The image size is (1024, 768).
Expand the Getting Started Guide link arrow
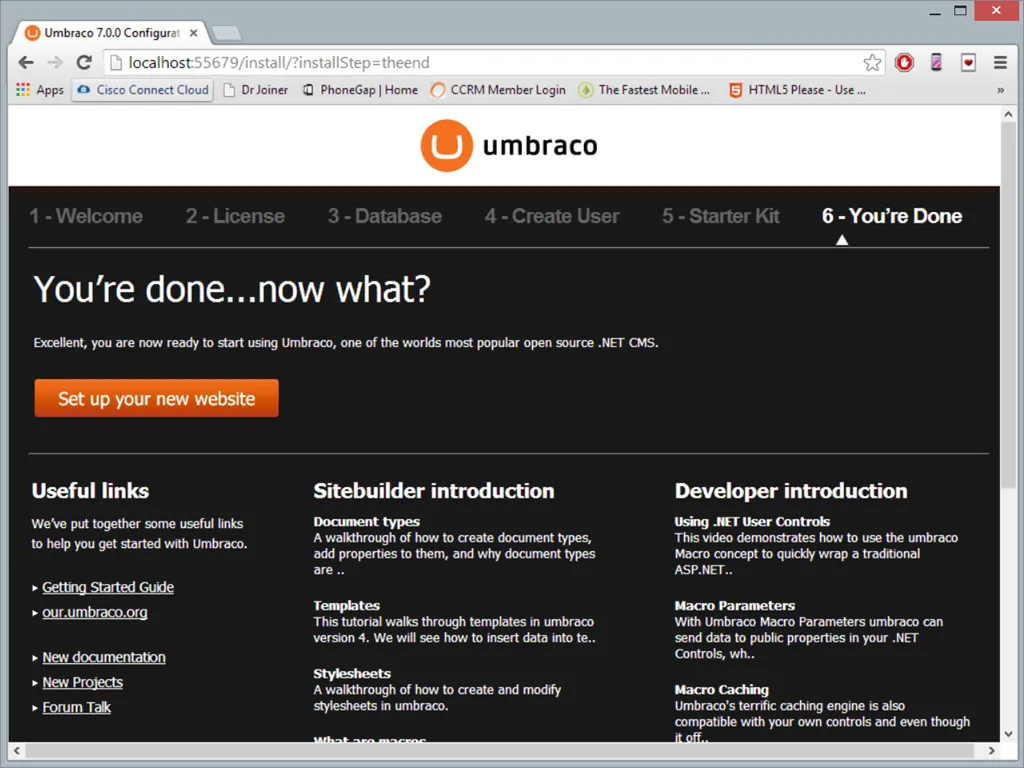36,588
